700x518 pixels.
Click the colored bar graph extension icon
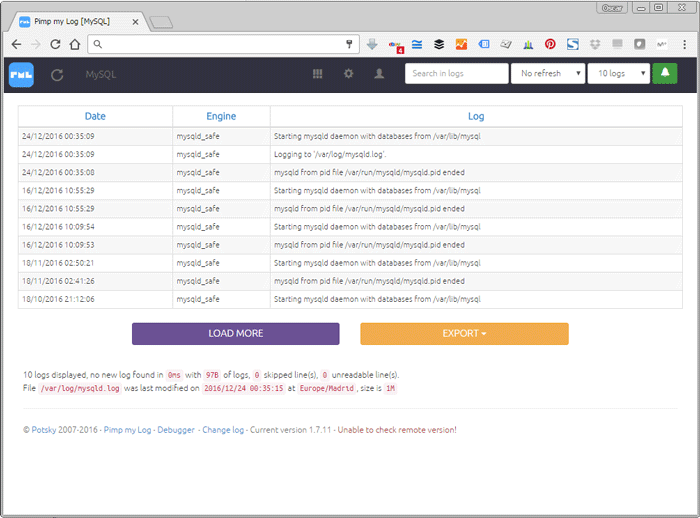[528, 44]
